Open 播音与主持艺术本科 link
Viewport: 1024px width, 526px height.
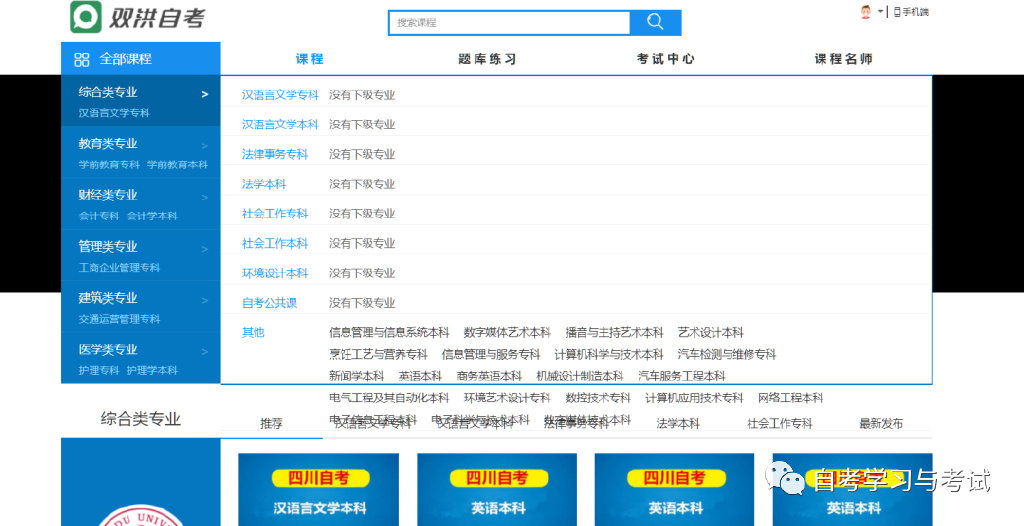pos(615,333)
